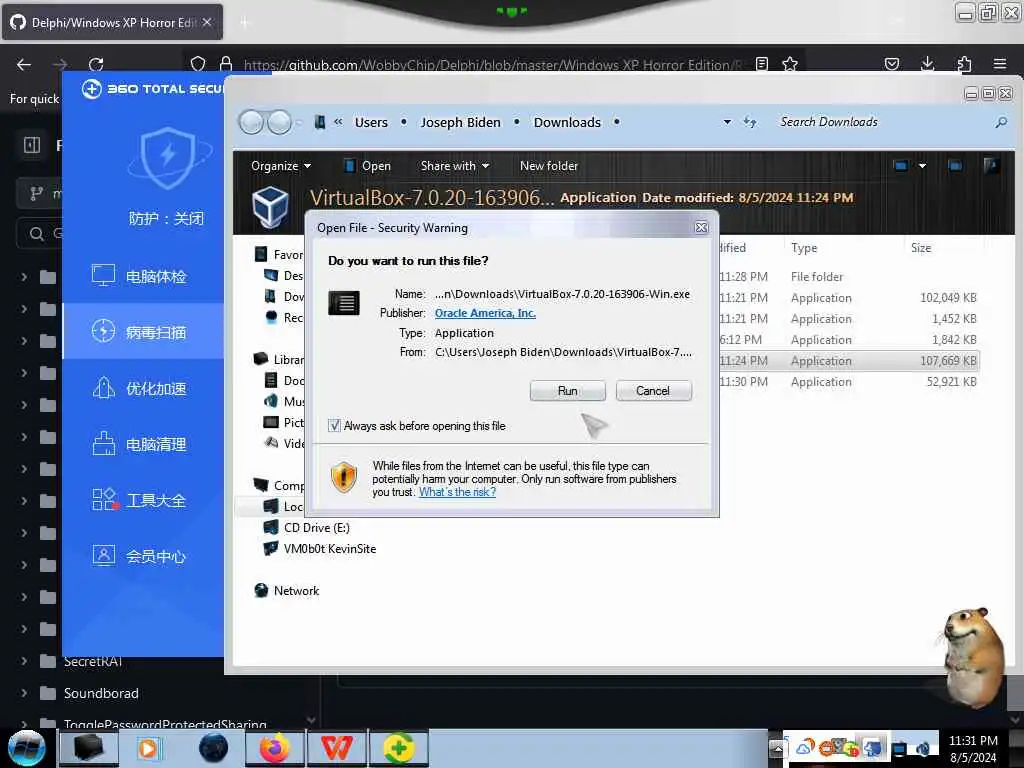This screenshot has width=1024, height=768.
Task: Select Joseph Biden in the address breadcrumb
Action: tap(460, 122)
